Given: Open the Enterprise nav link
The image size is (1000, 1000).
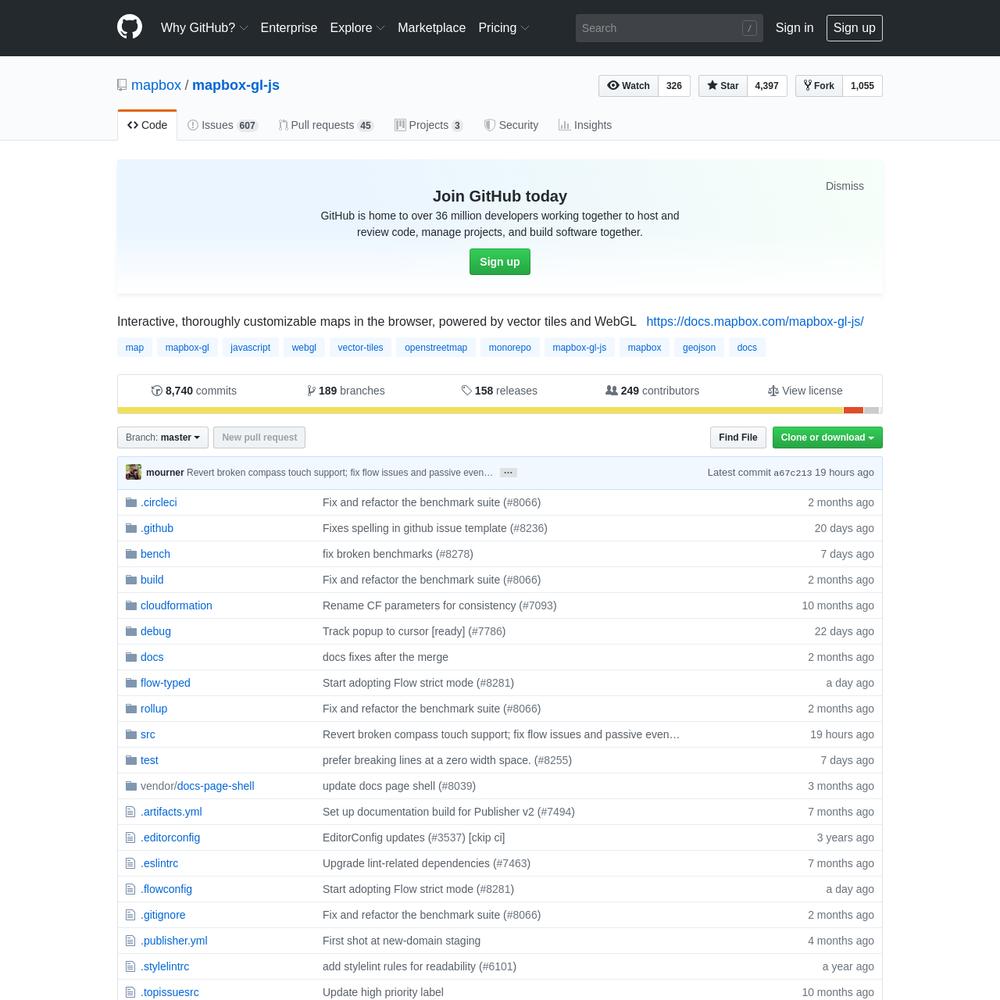Looking at the screenshot, I should pyautogui.click(x=289, y=28).
